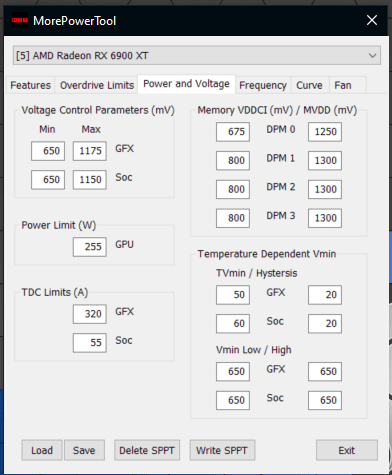Click the 'DPM 2' label
The image size is (392, 475).
pos(281,187)
